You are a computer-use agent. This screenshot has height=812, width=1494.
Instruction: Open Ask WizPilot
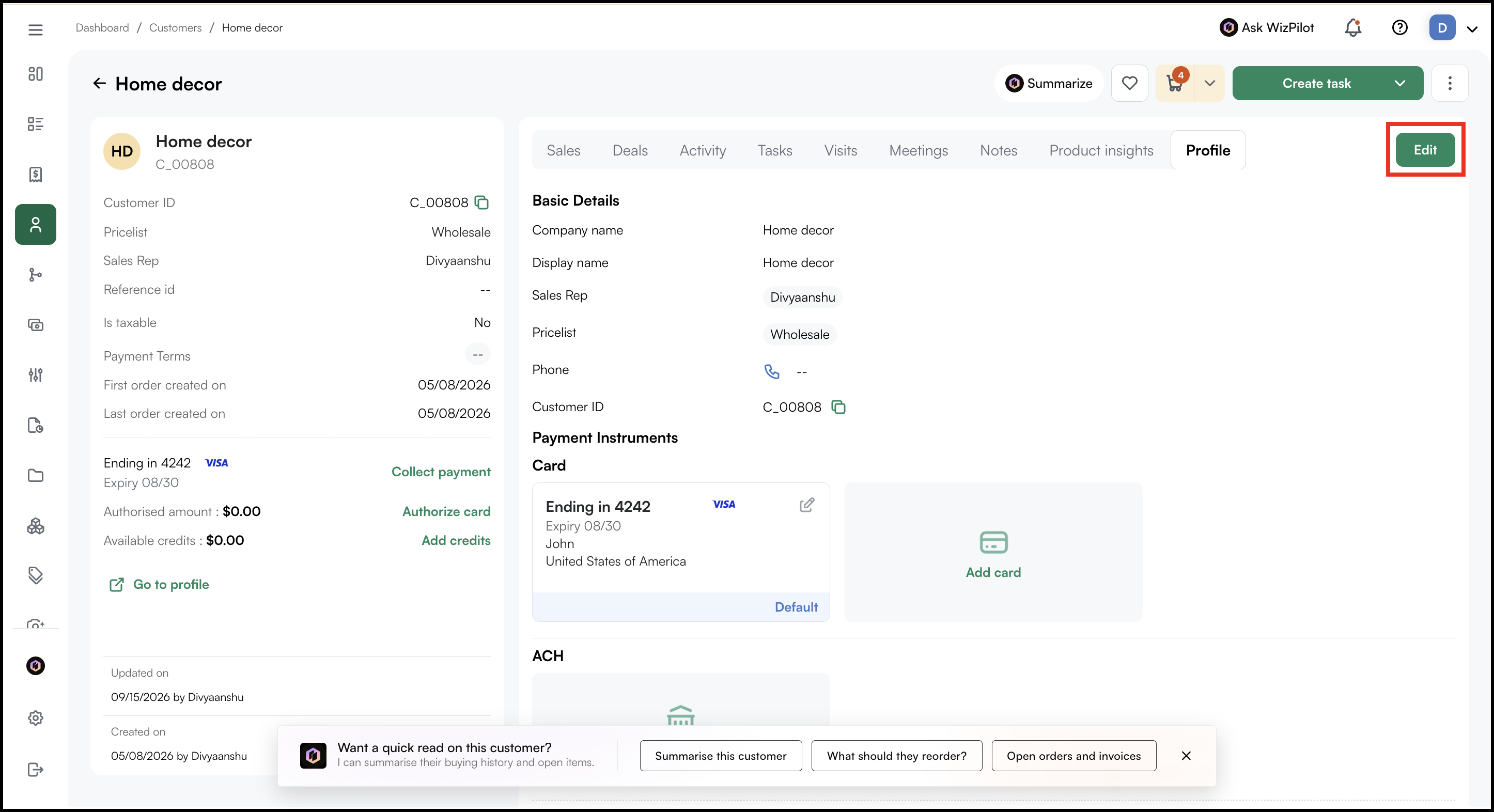pyautogui.click(x=1267, y=27)
